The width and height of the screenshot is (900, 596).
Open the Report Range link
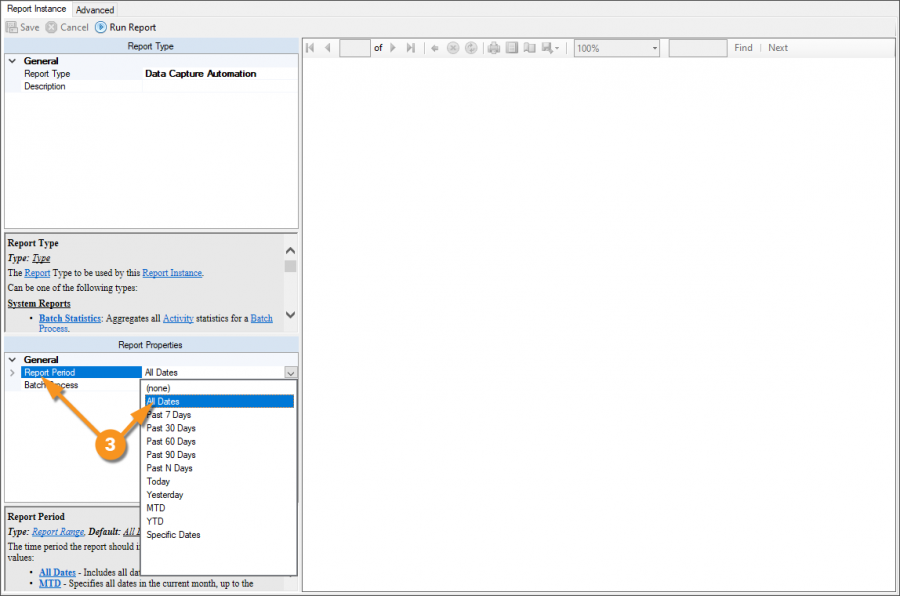click(x=58, y=532)
